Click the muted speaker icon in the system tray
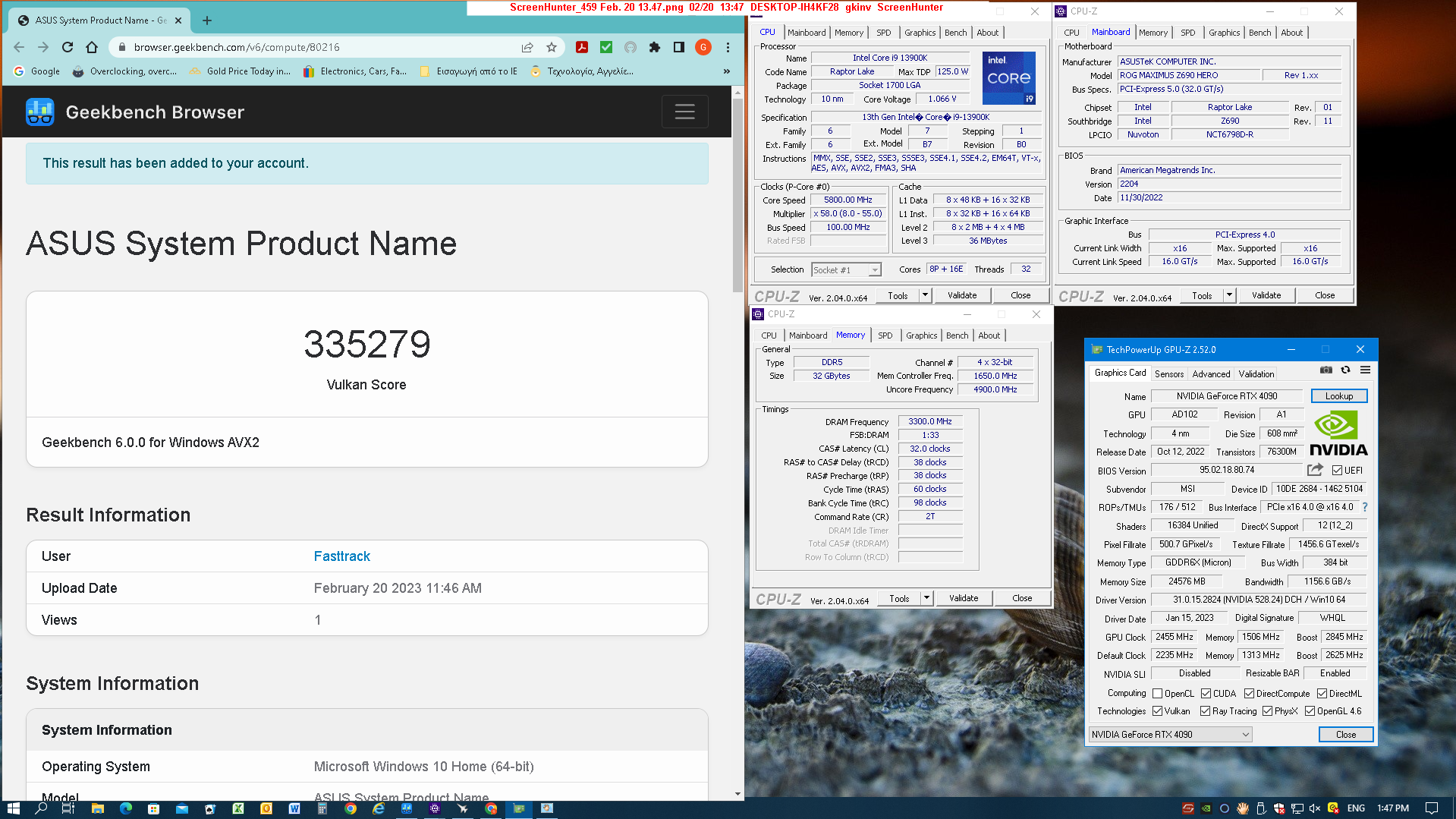Image resolution: width=1456 pixels, height=819 pixels. (x=1315, y=808)
